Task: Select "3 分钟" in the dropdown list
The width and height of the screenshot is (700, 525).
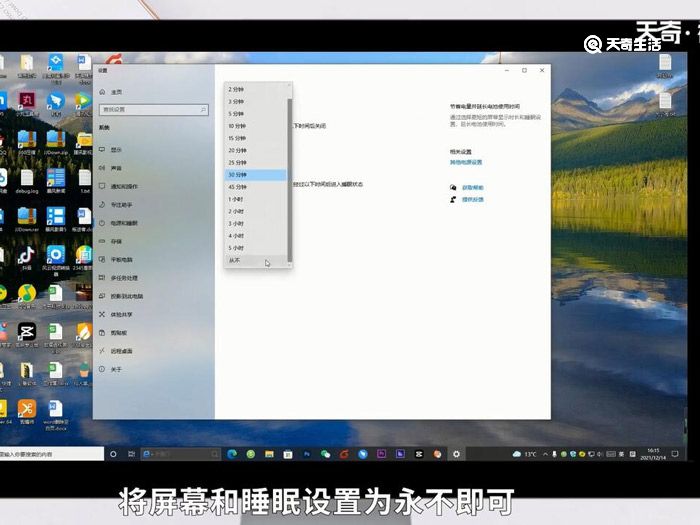Action: pyautogui.click(x=256, y=101)
